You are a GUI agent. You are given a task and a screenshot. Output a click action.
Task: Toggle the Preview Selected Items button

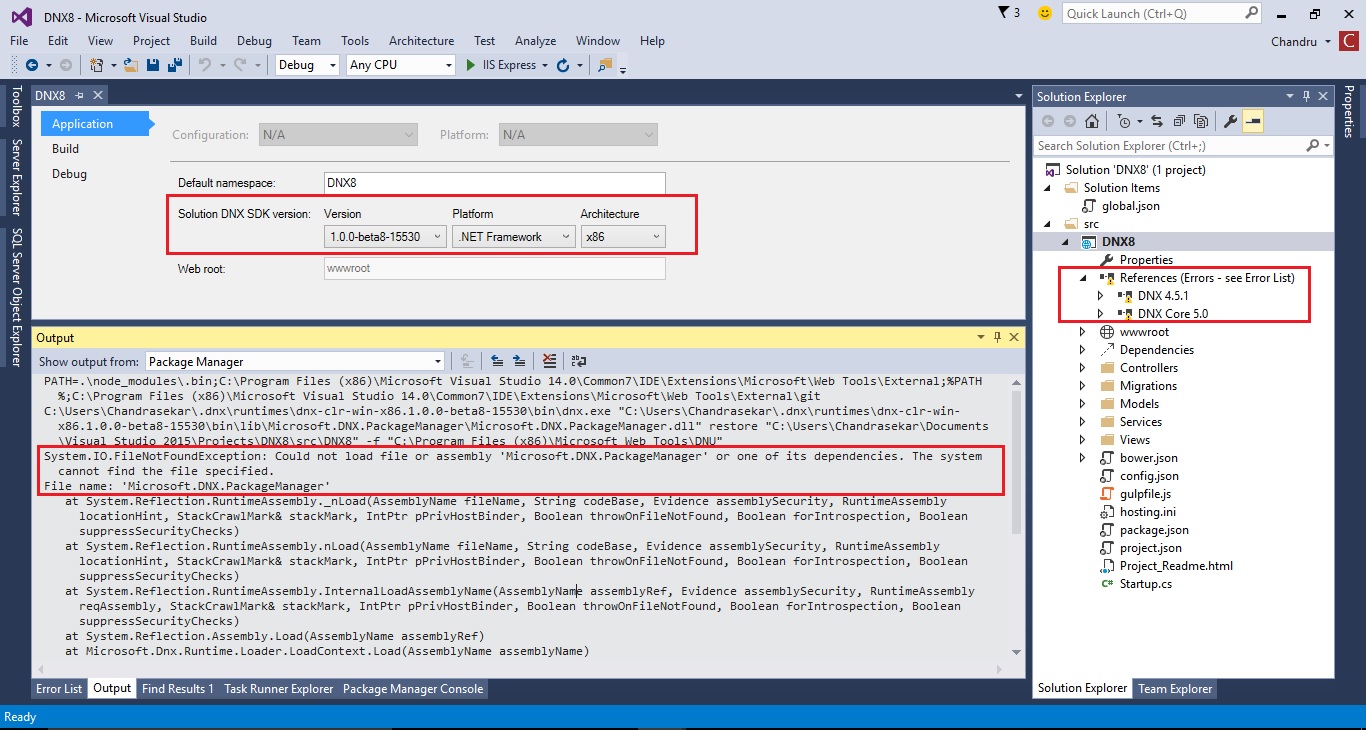tap(1253, 121)
